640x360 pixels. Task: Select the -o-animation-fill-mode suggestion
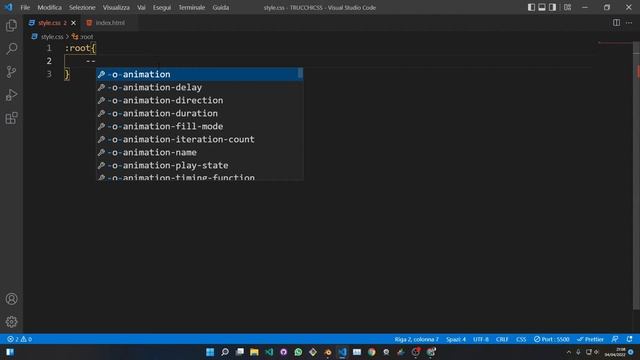[x=200, y=127]
